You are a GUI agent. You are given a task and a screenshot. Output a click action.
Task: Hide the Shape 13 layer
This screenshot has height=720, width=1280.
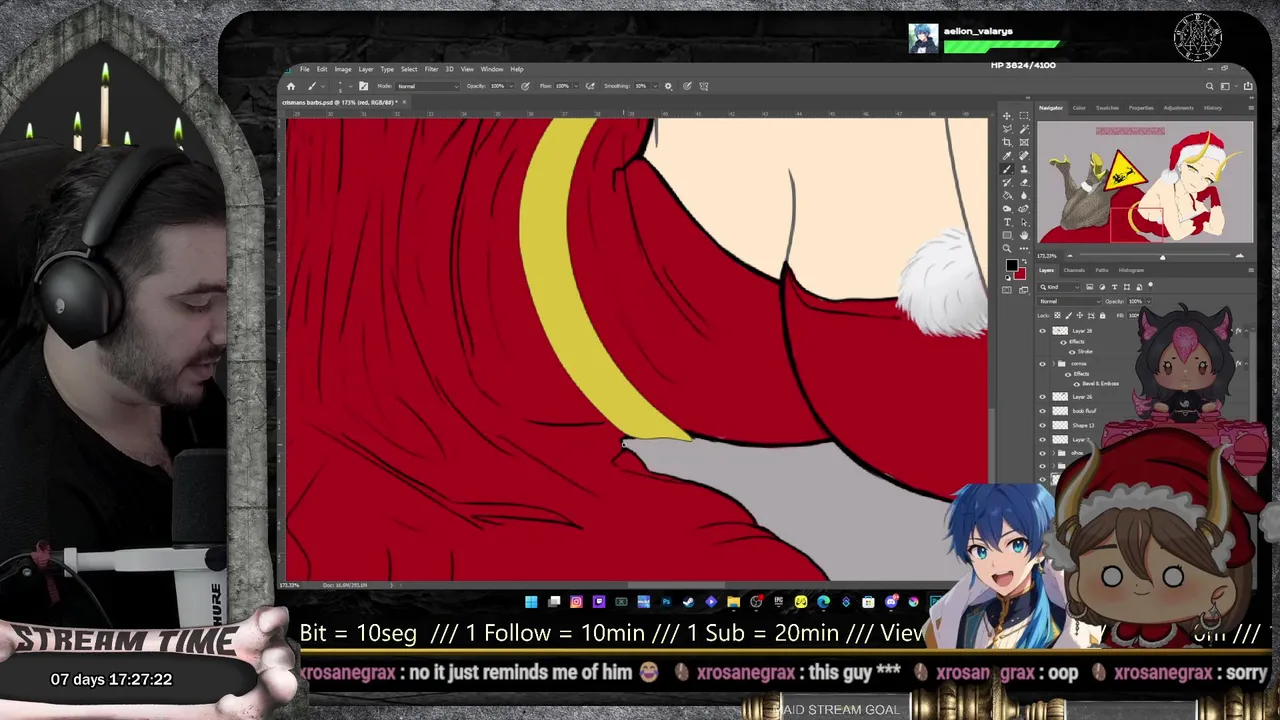(1042, 425)
